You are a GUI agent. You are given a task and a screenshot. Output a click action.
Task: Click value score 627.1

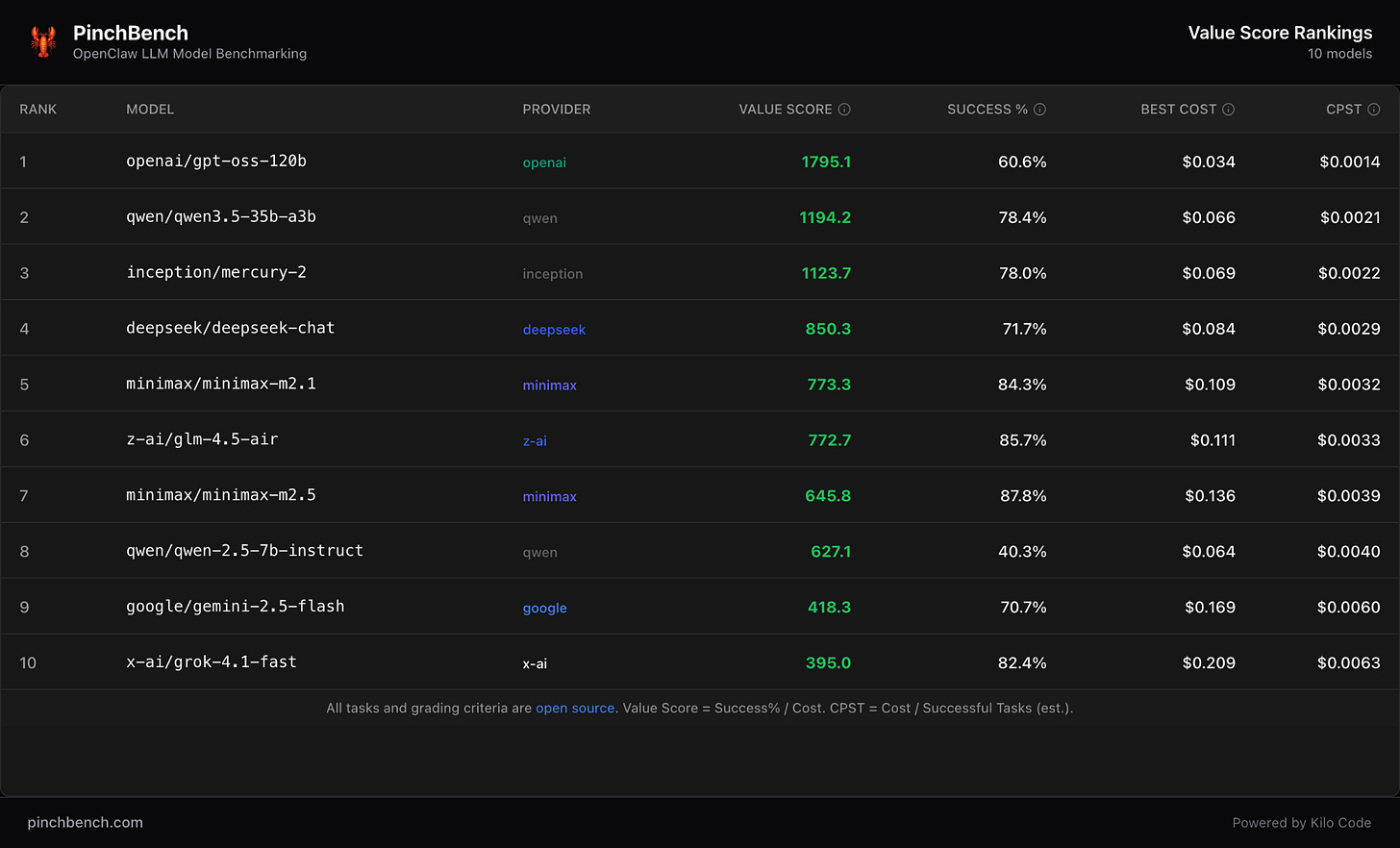(831, 553)
